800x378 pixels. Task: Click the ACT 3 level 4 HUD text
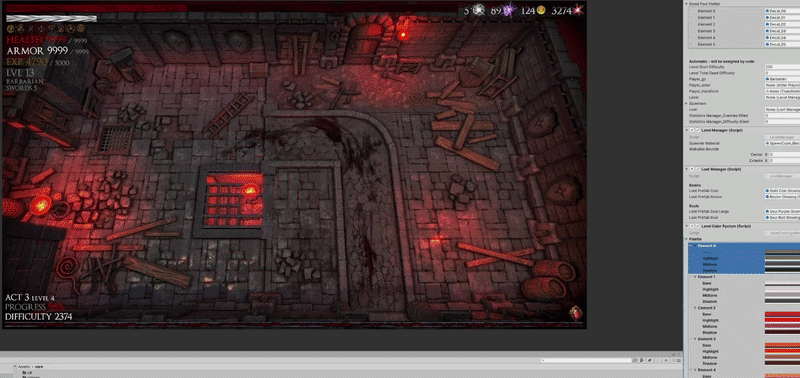click(x=30, y=297)
